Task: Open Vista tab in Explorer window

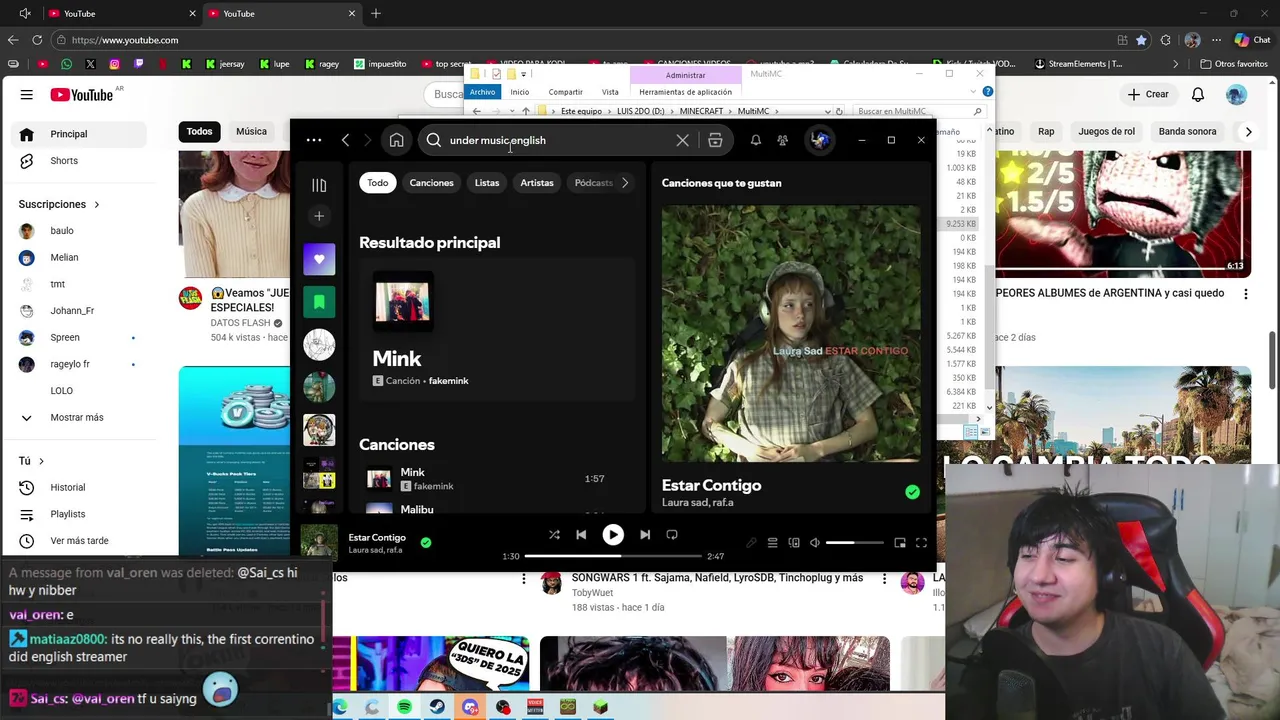Action: [x=610, y=92]
